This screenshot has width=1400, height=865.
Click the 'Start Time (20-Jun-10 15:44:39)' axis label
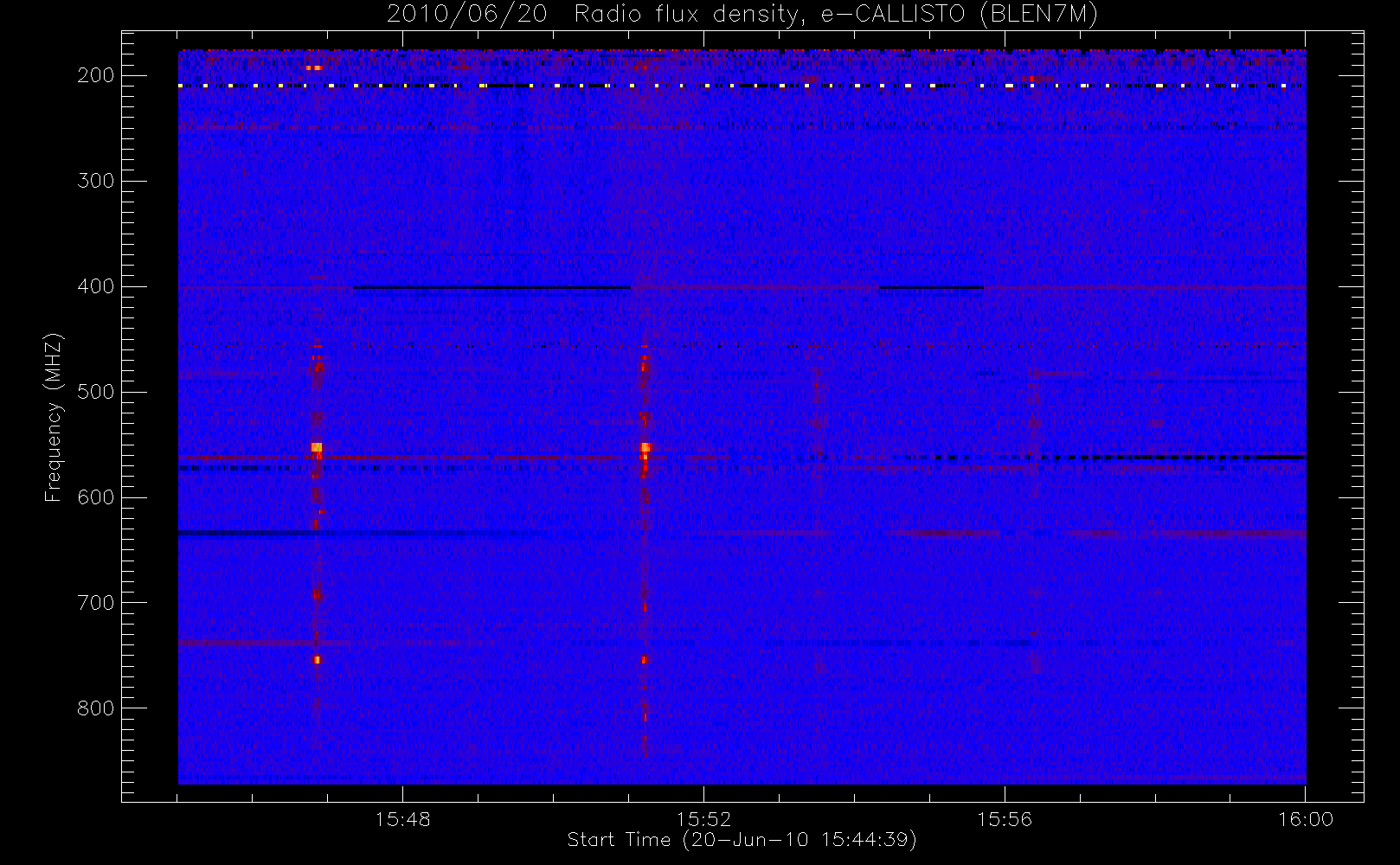coord(742,840)
